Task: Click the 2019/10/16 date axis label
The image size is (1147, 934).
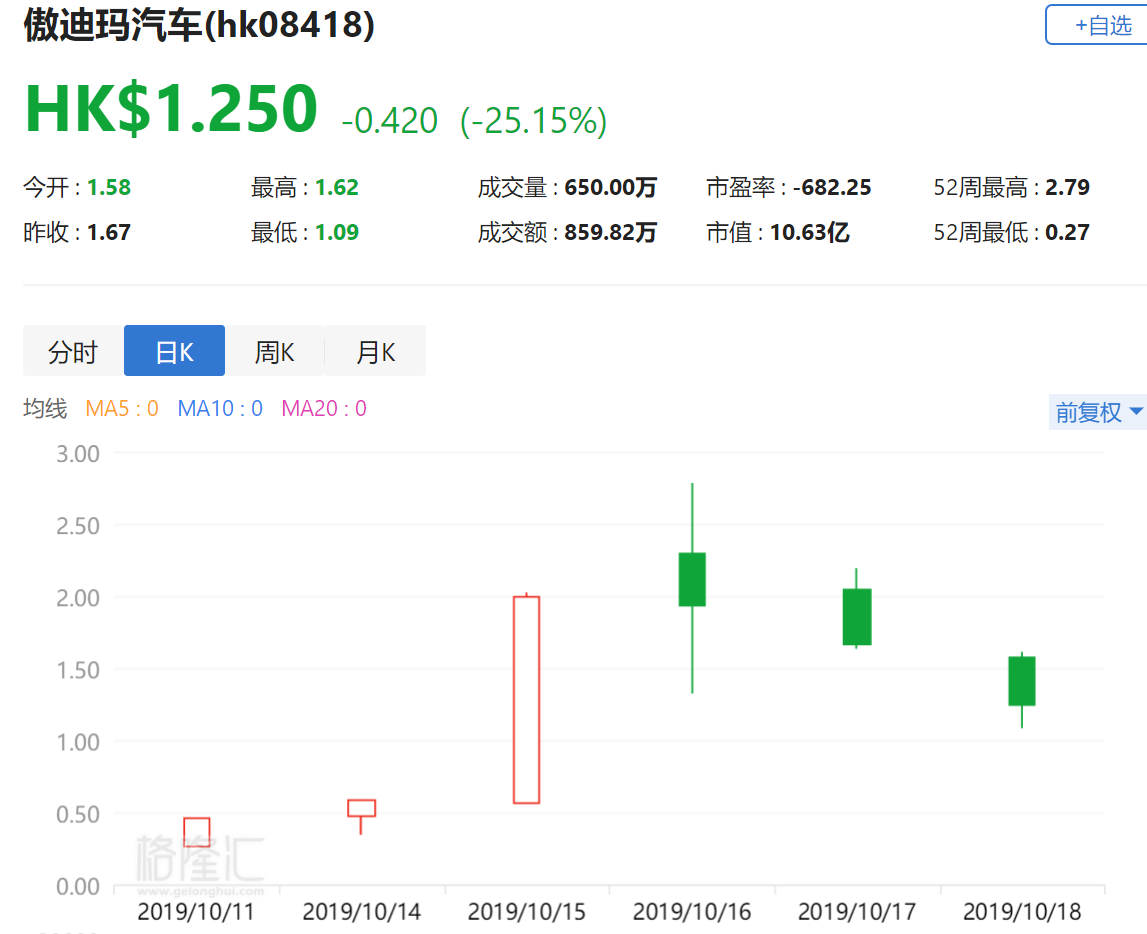Action: pyautogui.click(x=692, y=912)
